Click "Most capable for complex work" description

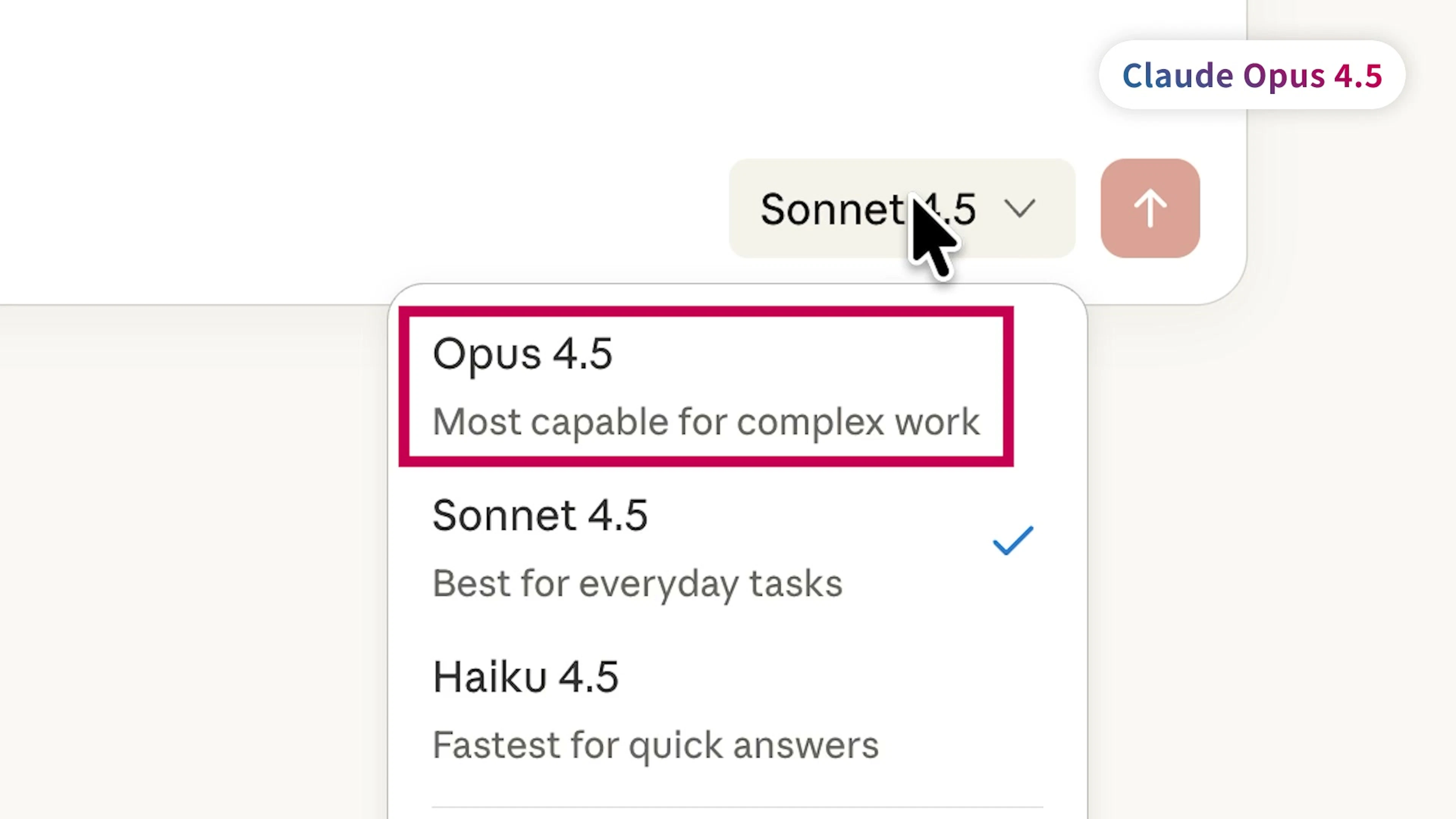pos(705,422)
